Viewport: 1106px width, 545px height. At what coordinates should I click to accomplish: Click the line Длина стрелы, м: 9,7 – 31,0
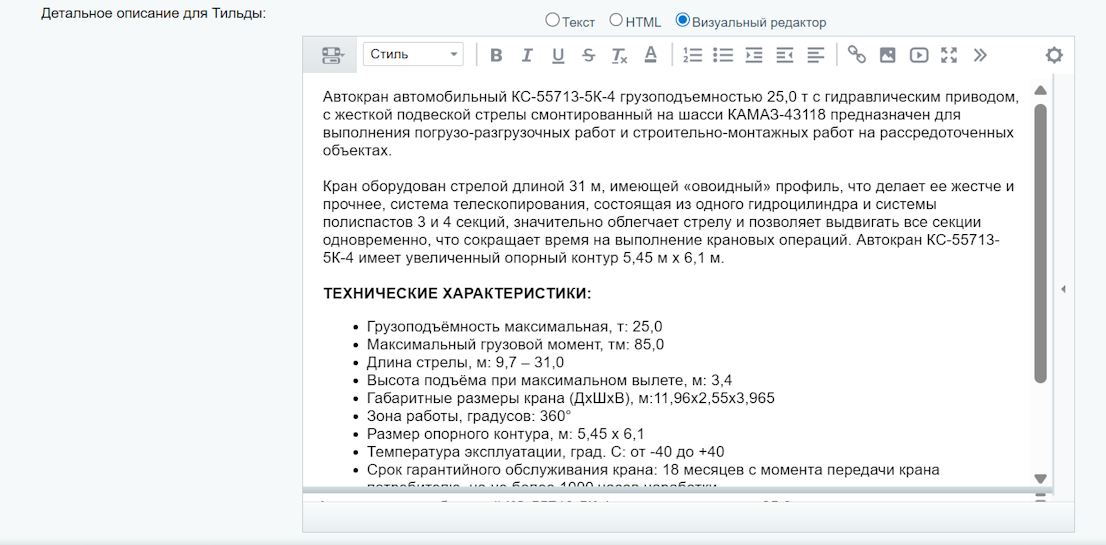coord(466,362)
